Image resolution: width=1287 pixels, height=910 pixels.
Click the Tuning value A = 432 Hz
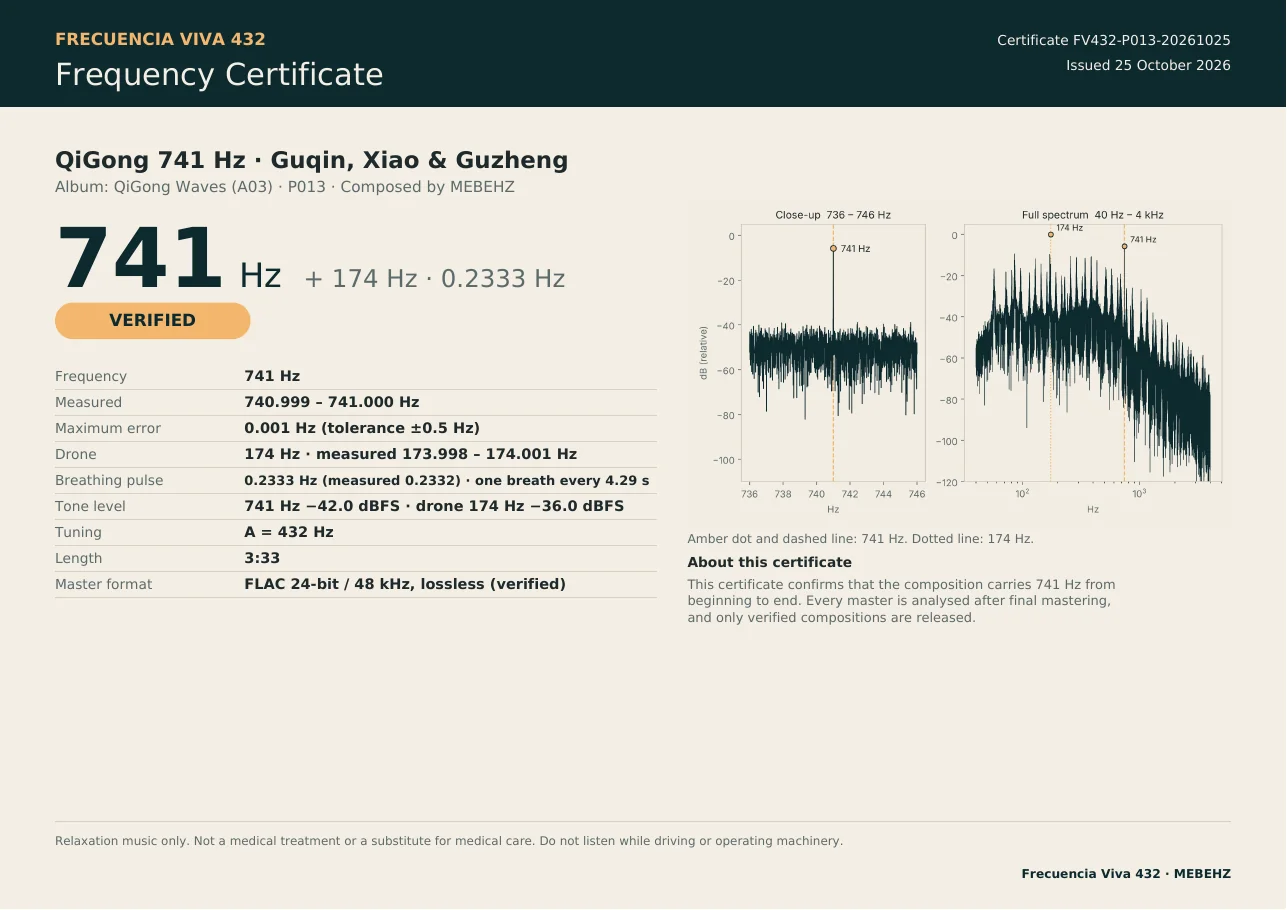289,532
